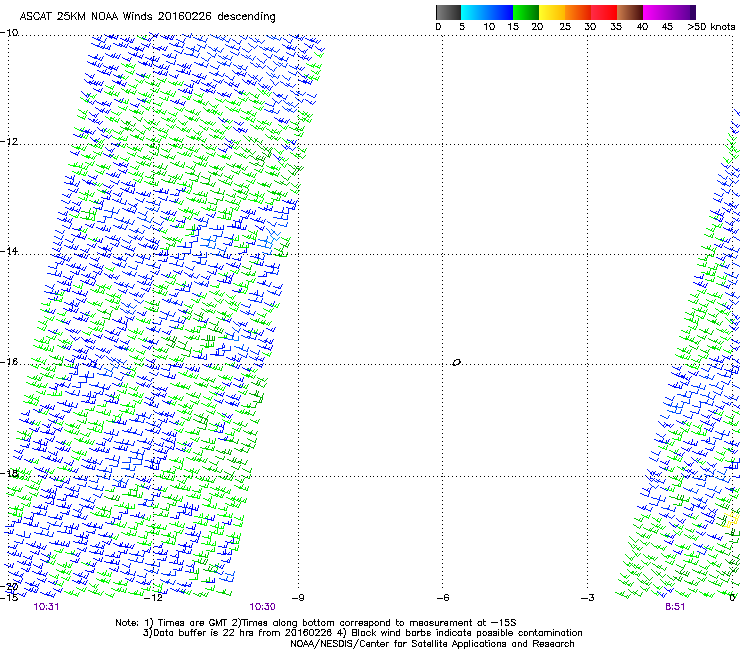This screenshot has height=650, width=740.
Task: Click the '>50 knots' color scale label
Action: tap(711, 27)
